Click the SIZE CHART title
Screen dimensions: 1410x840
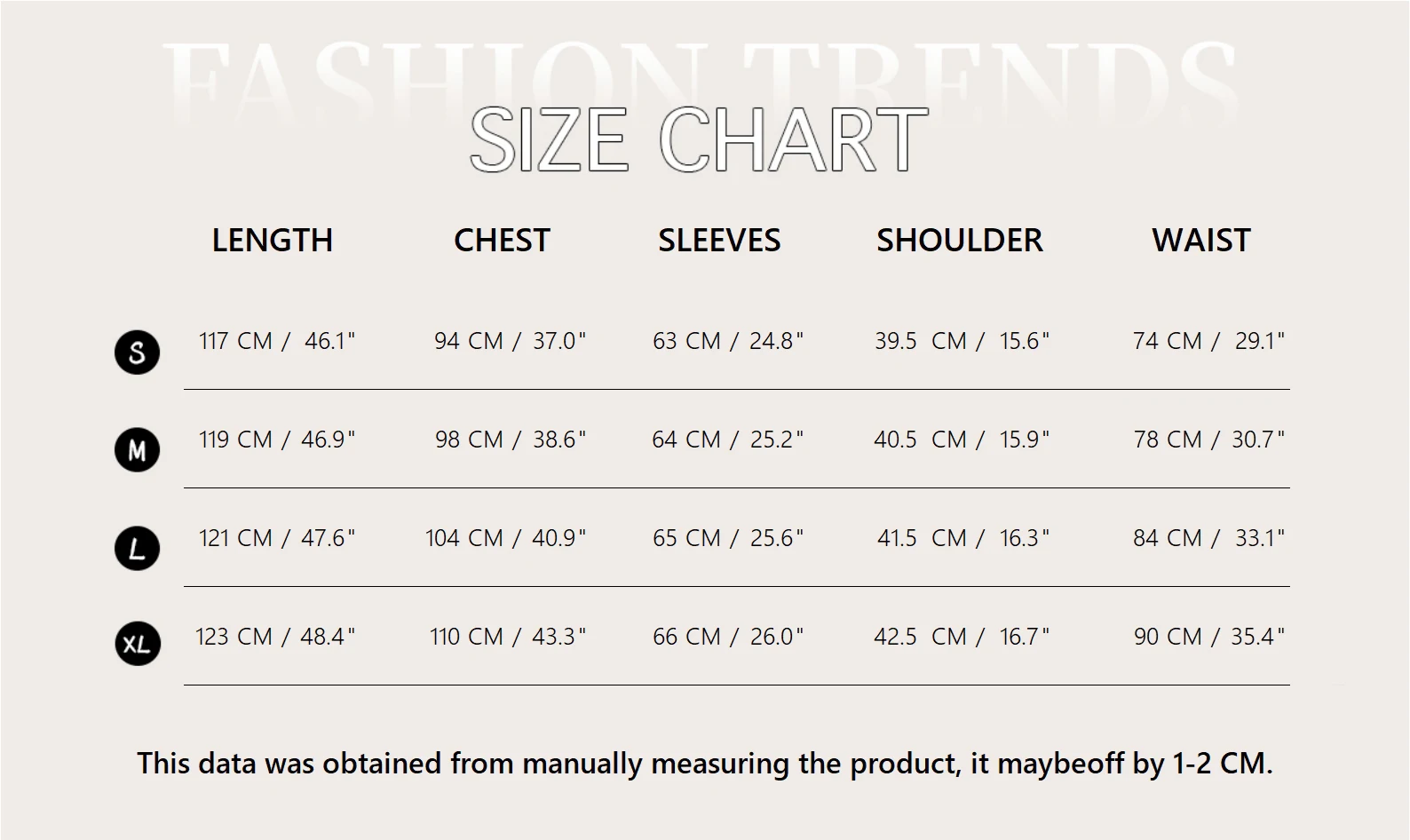[698, 140]
